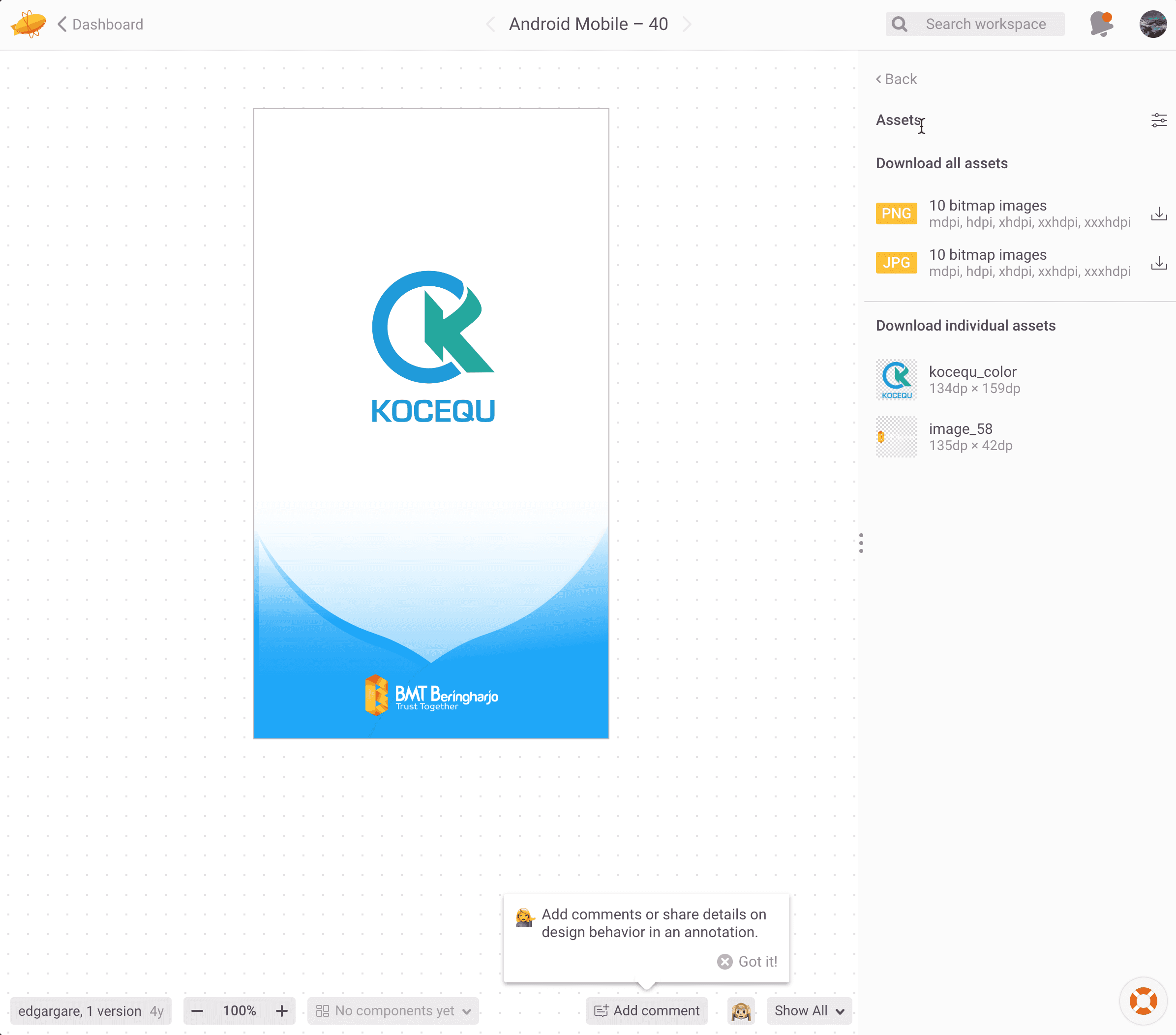Open asset settings sliders icon

1159,120
